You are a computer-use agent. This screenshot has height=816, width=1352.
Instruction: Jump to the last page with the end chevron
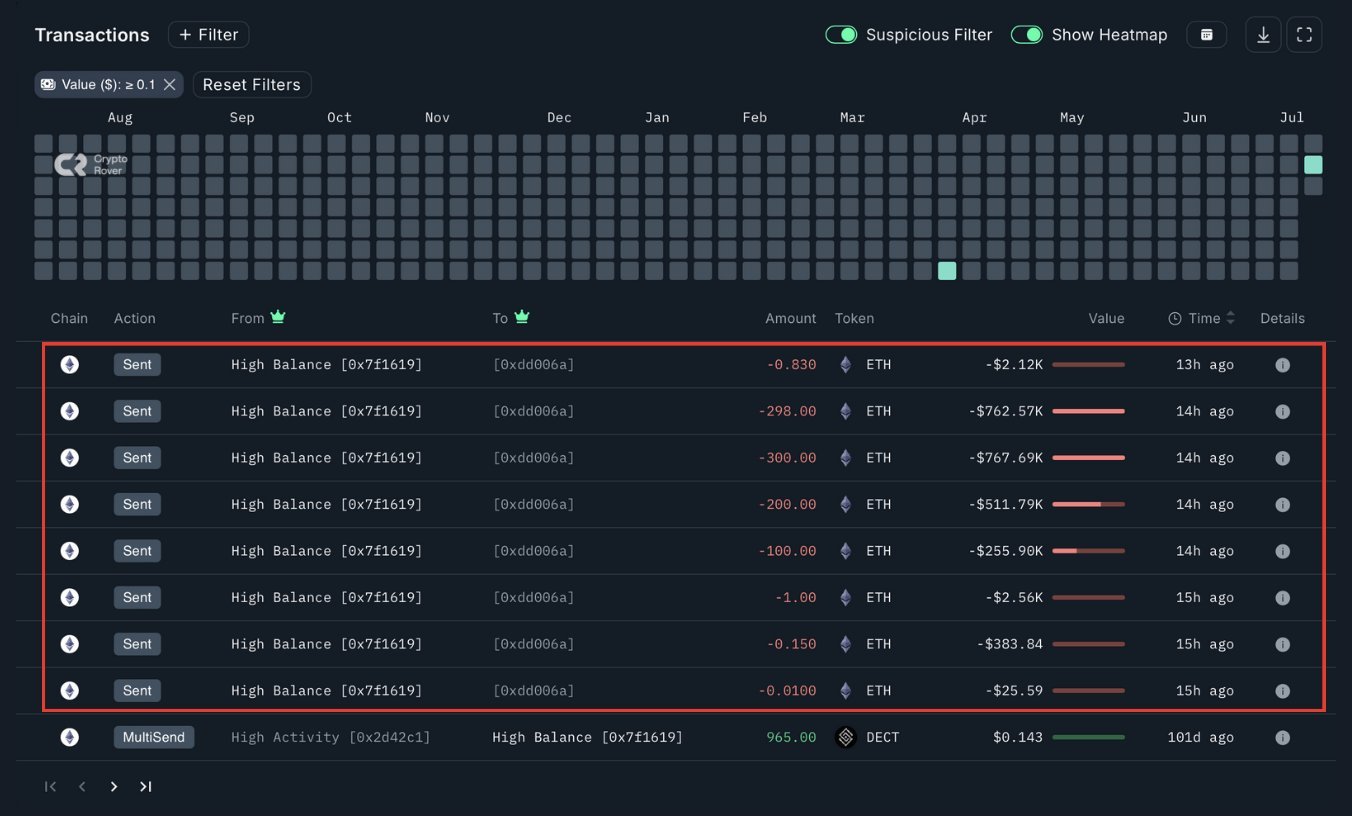145,786
